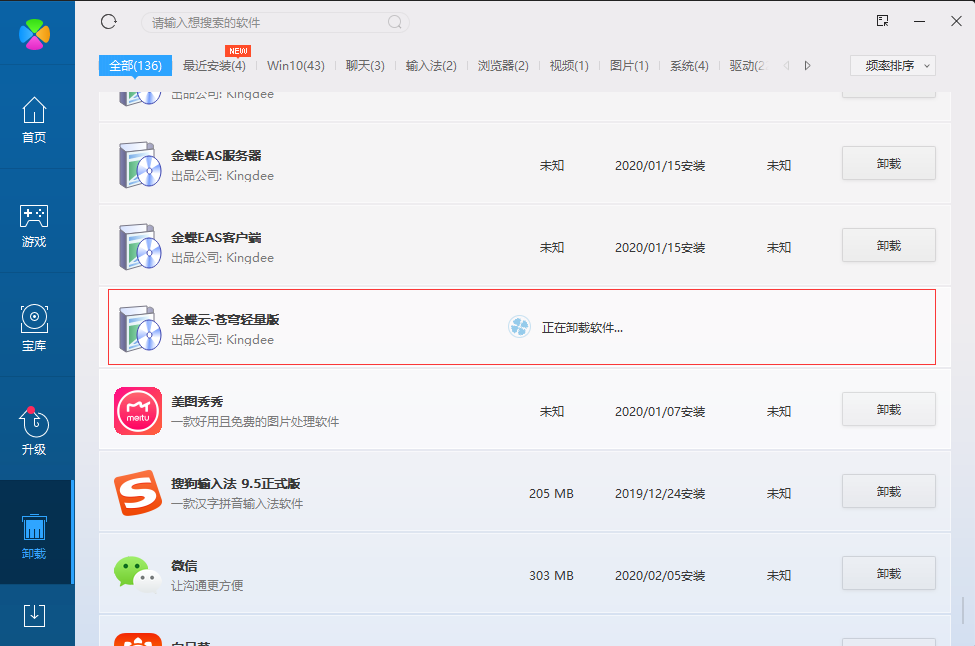Switch to the 浏览器(2) tab
Screen dimensions: 975x646
tap(503, 66)
